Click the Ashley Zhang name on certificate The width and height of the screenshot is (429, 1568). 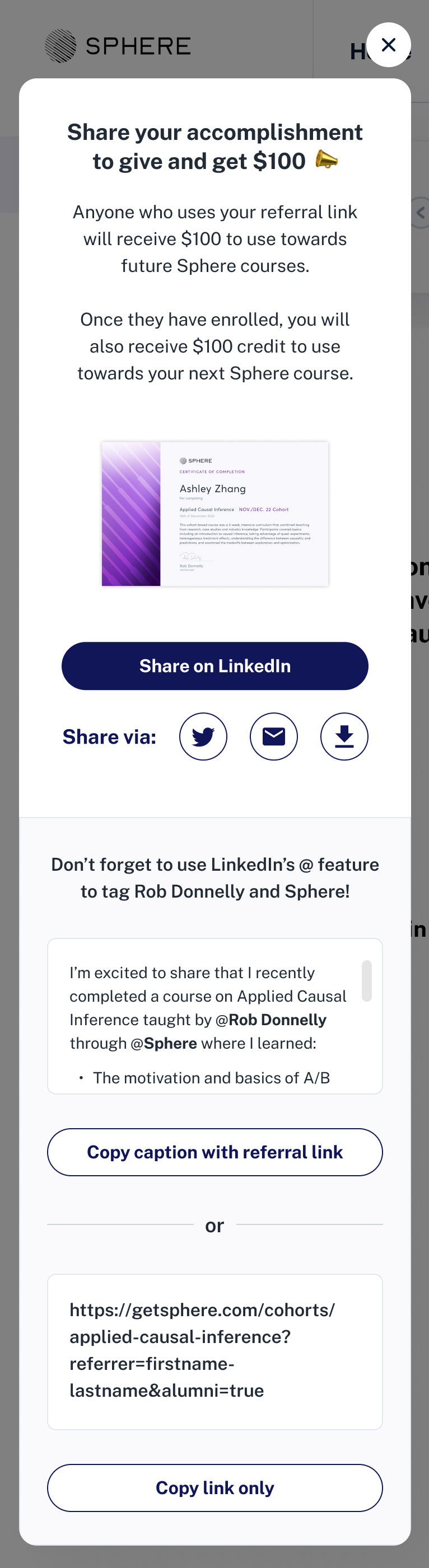click(x=213, y=488)
